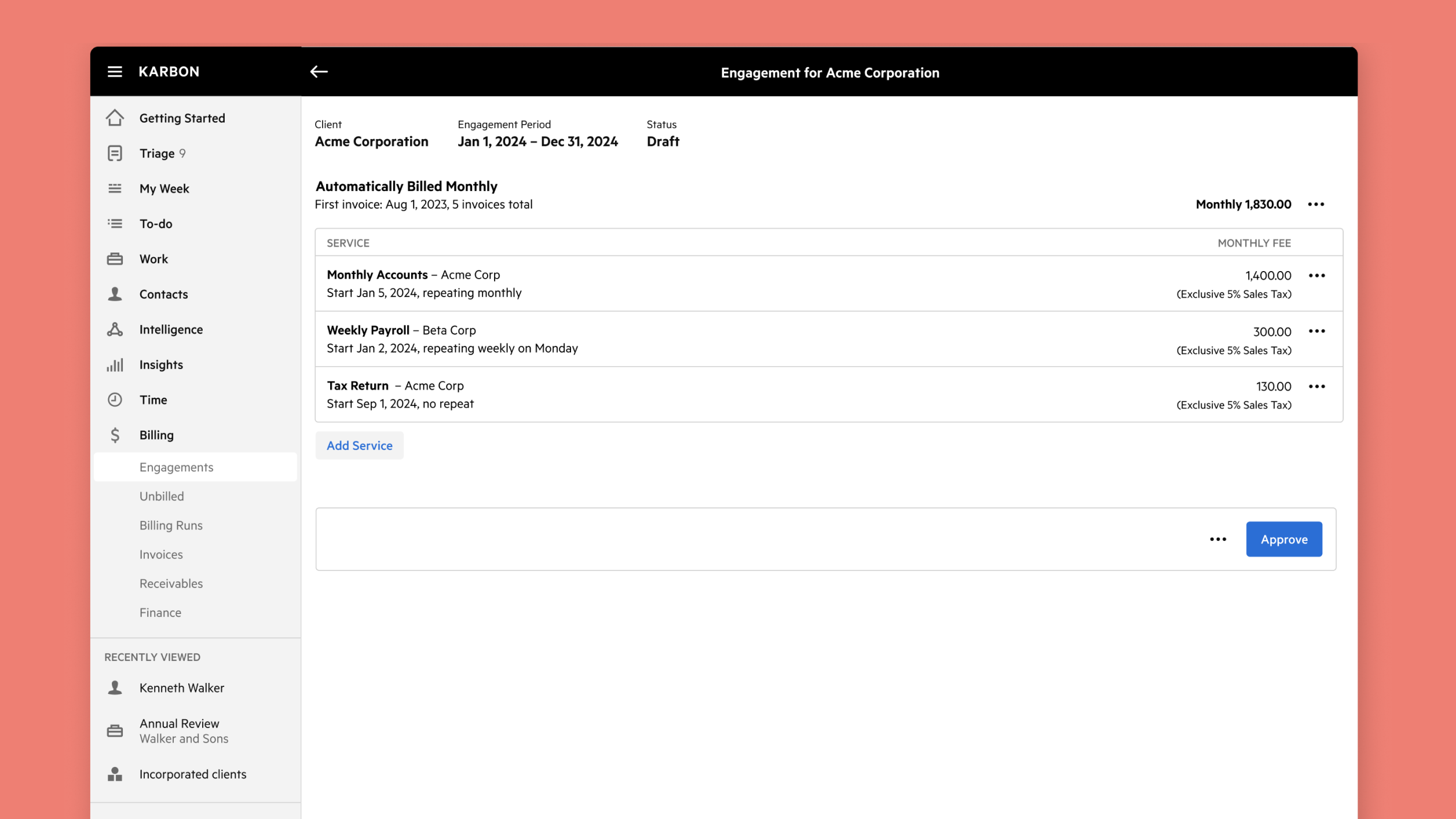Go to Unbilled under Billing
Image resolution: width=1456 pixels, height=819 pixels.
pos(162,496)
